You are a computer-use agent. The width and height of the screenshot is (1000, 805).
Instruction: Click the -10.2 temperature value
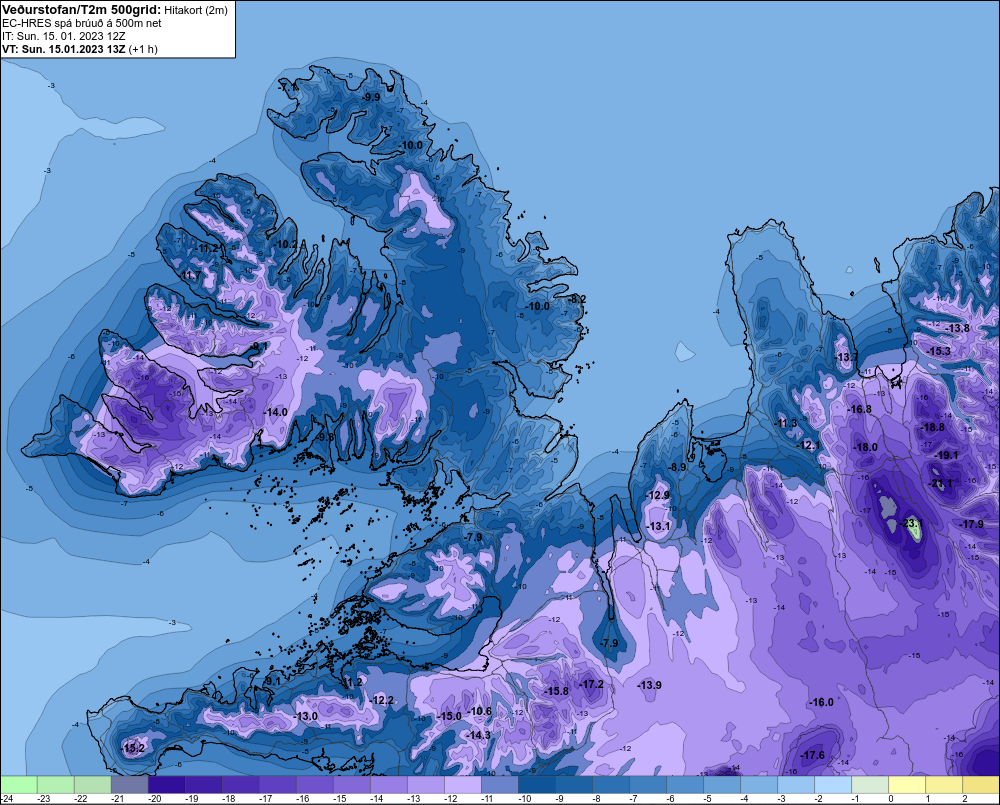[286, 244]
